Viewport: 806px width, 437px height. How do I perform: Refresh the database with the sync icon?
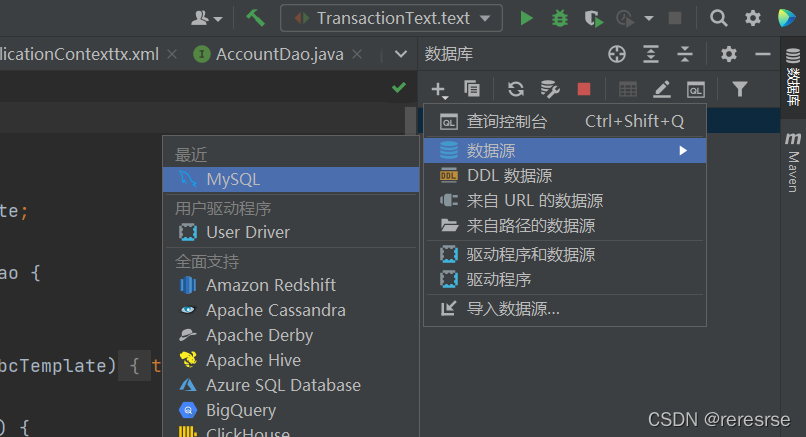pos(516,89)
